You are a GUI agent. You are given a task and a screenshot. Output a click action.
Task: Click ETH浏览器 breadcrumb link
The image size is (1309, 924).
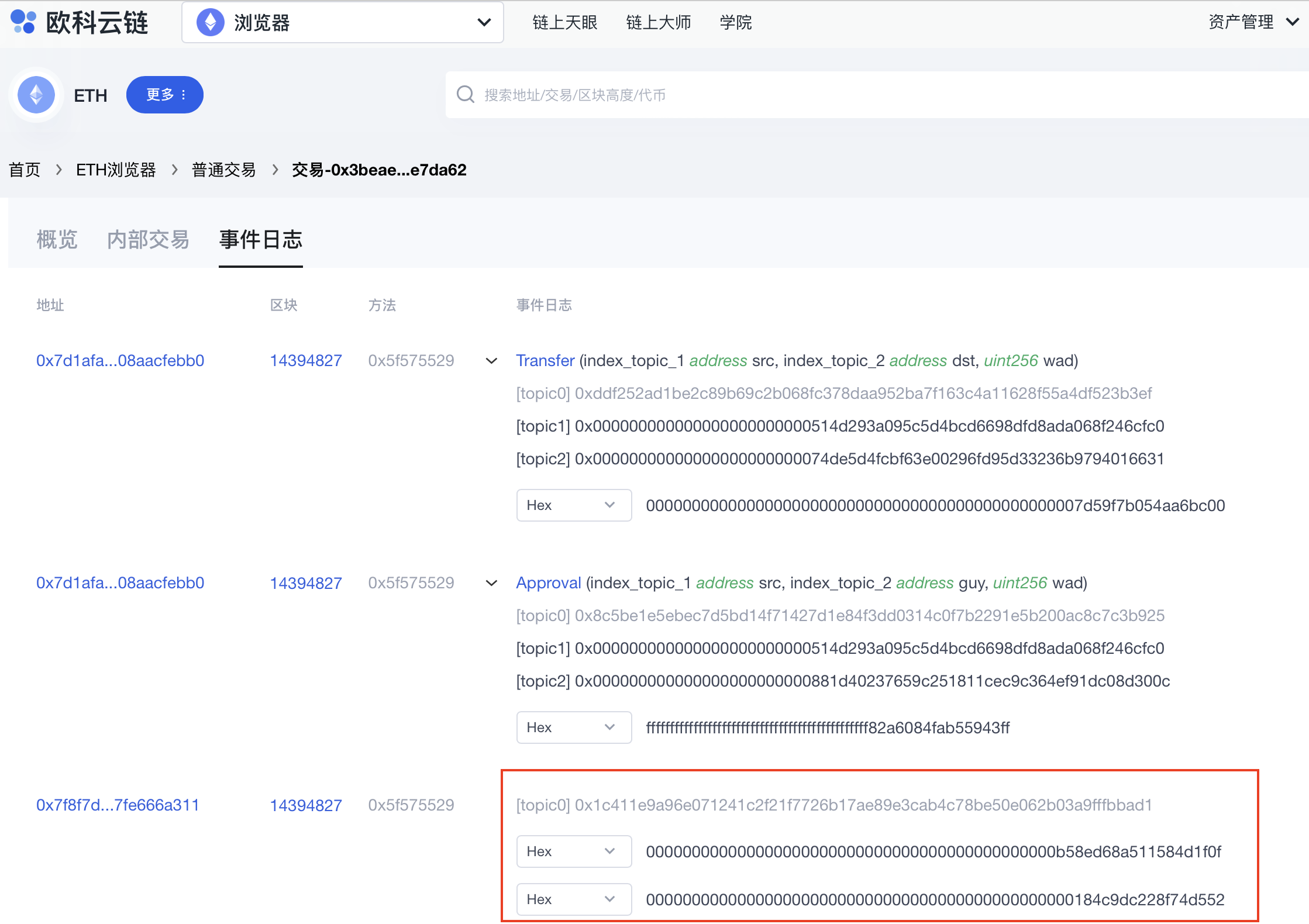[116, 170]
